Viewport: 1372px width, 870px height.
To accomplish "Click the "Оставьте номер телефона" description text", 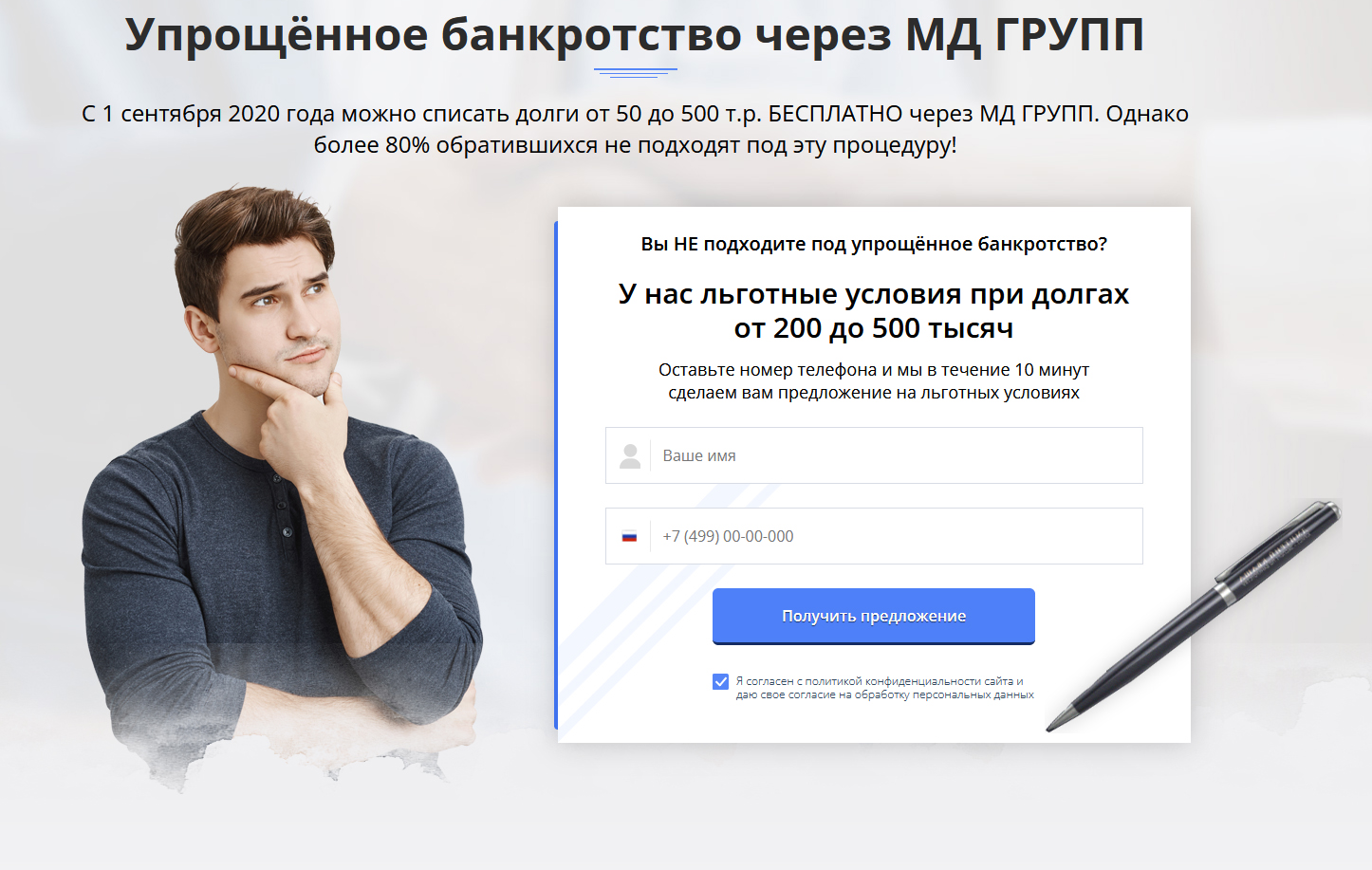I will (x=874, y=381).
